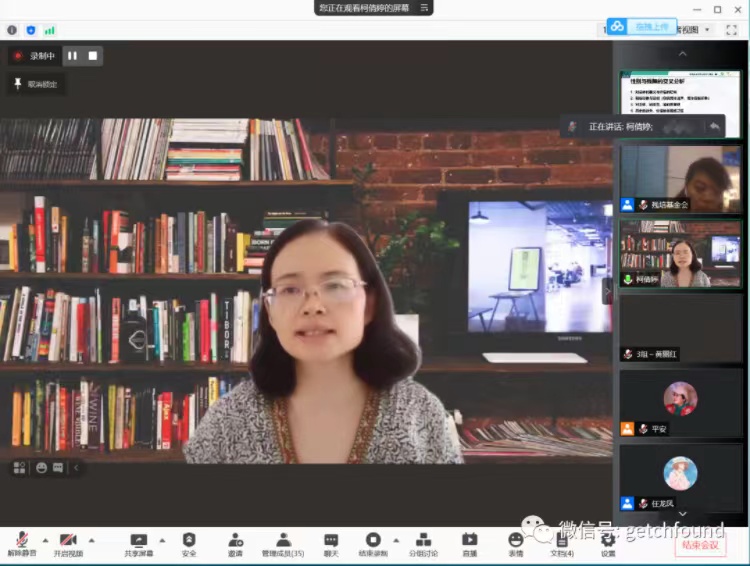The height and width of the screenshot is (566, 750).
Task: Click the red End Meeting (结束会议) button
Action: [700, 545]
